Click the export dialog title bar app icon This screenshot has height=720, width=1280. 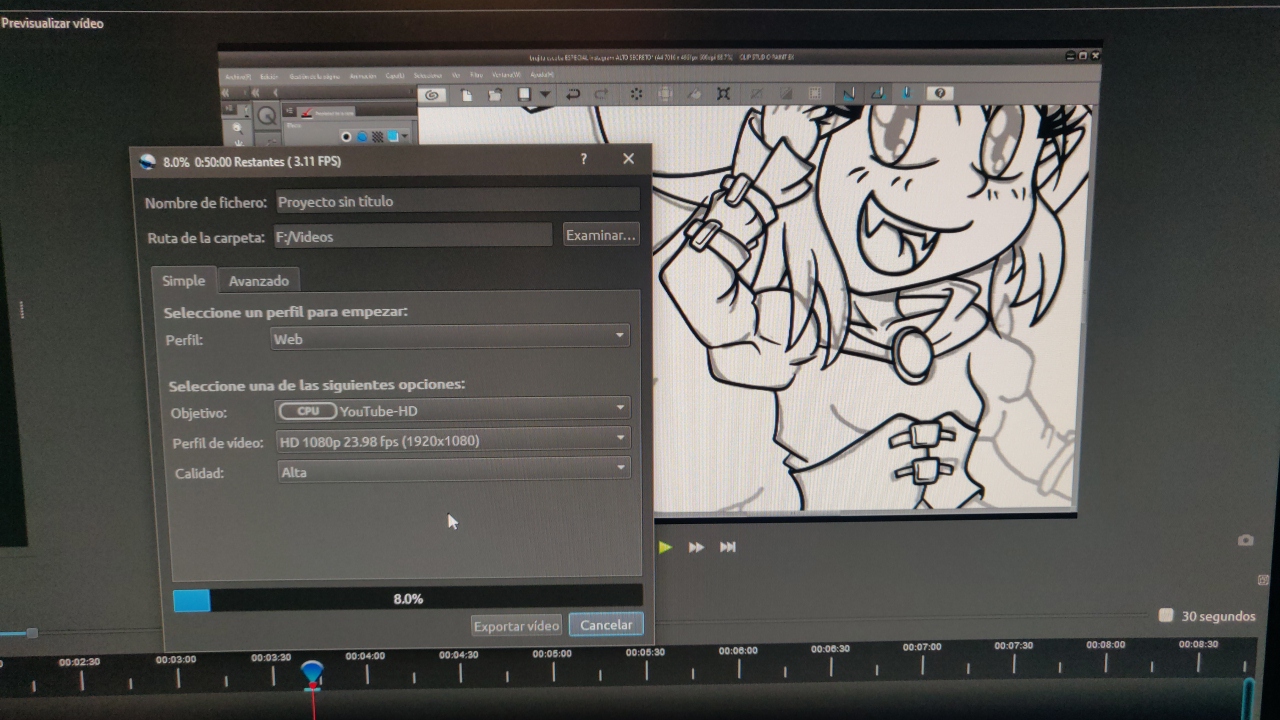148,161
